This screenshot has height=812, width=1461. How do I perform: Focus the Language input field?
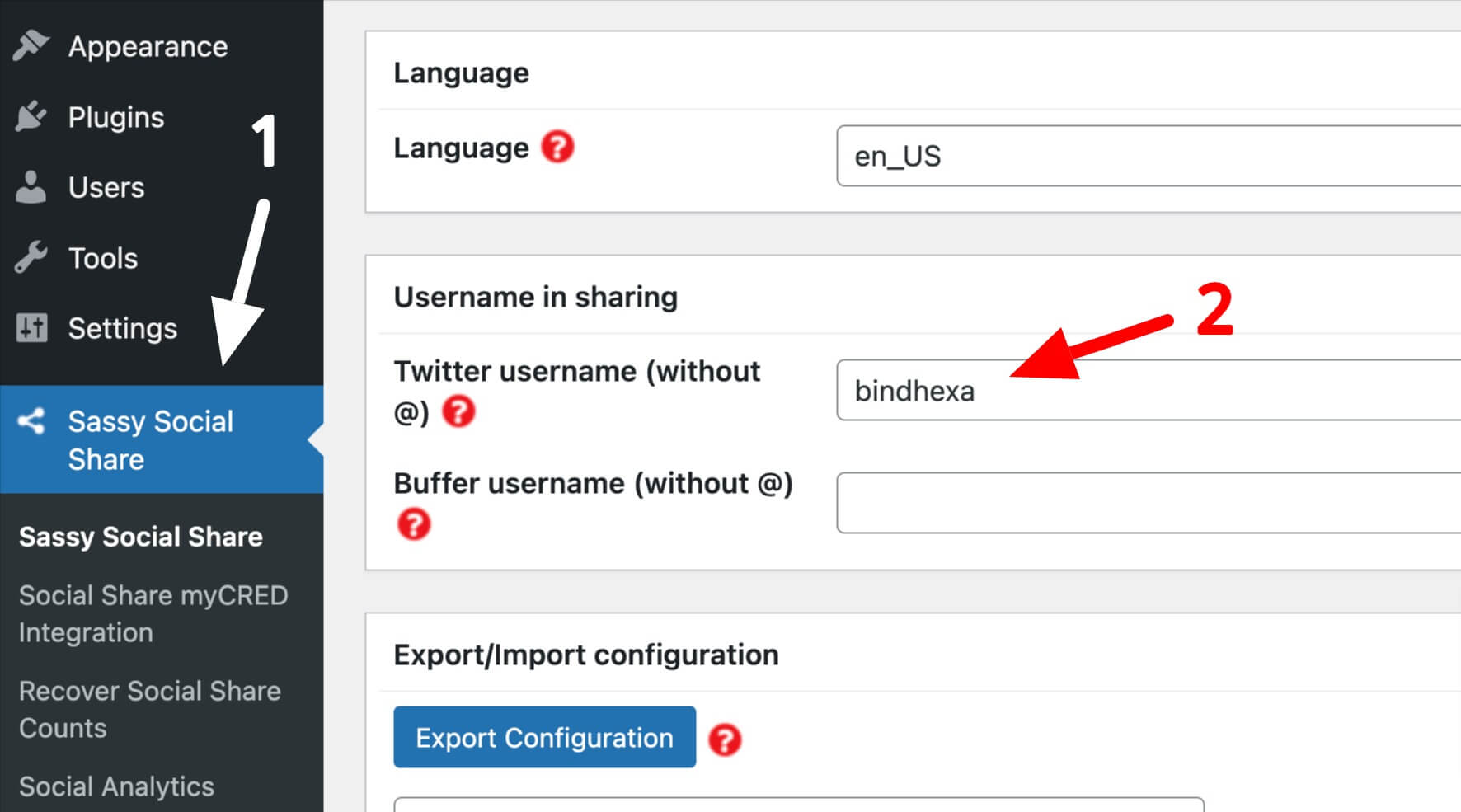coord(1149,156)
